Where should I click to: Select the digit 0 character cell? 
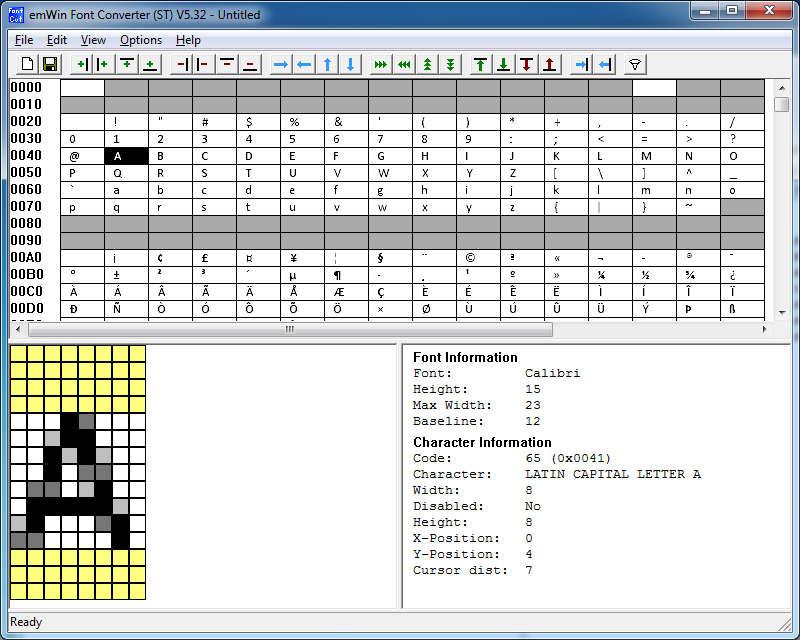click(x=82, y=139)
